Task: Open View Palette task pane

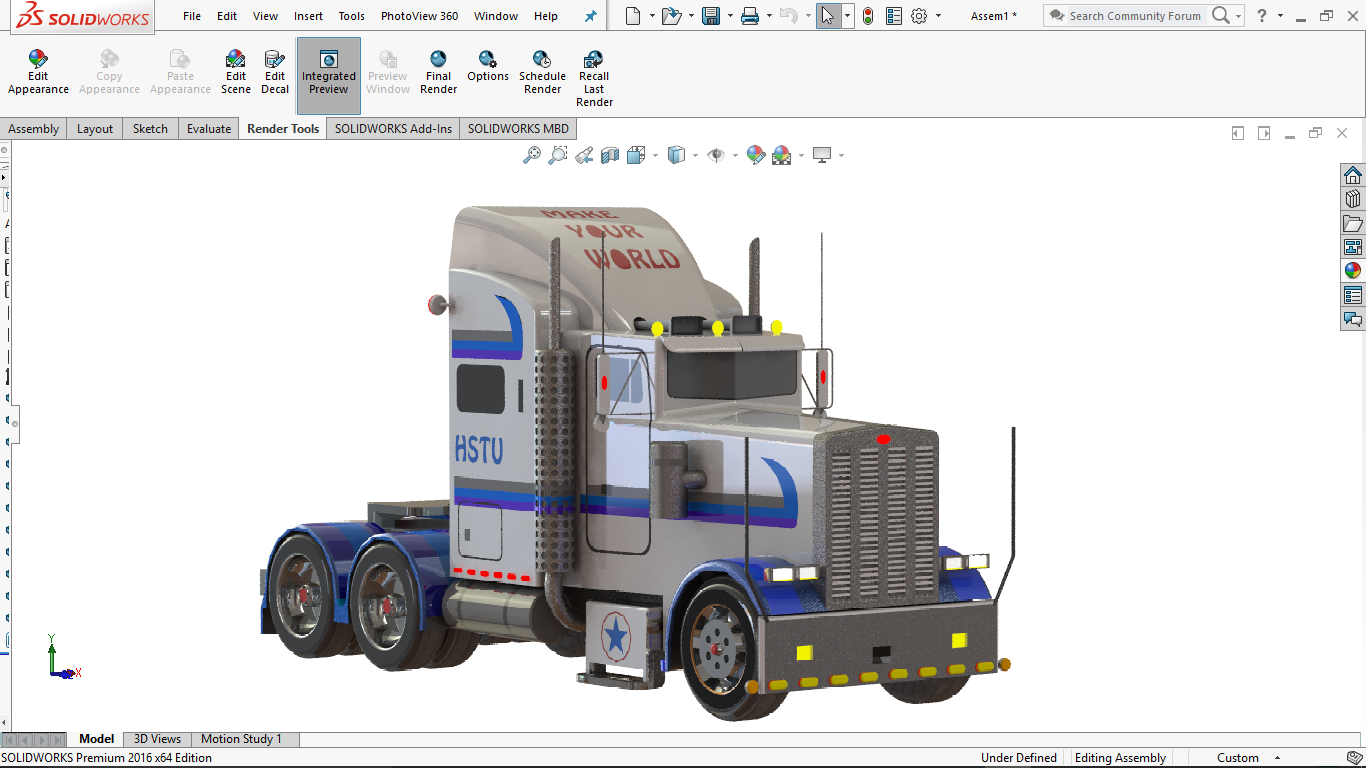Action: tap(1353, 247)
